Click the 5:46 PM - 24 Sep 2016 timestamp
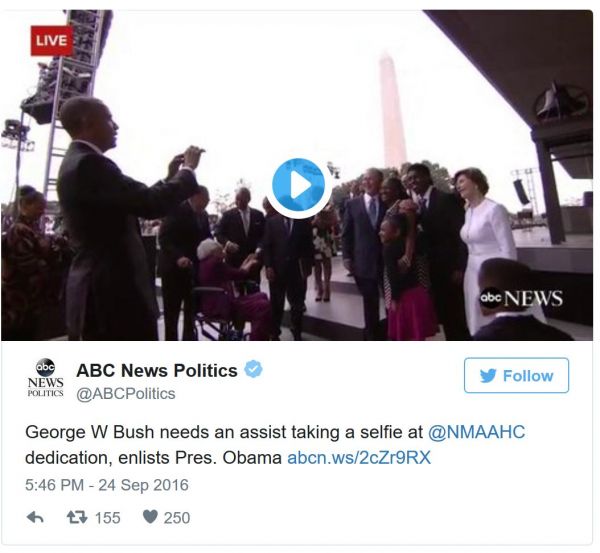600x553 pixels. click(x=106, y=485)
